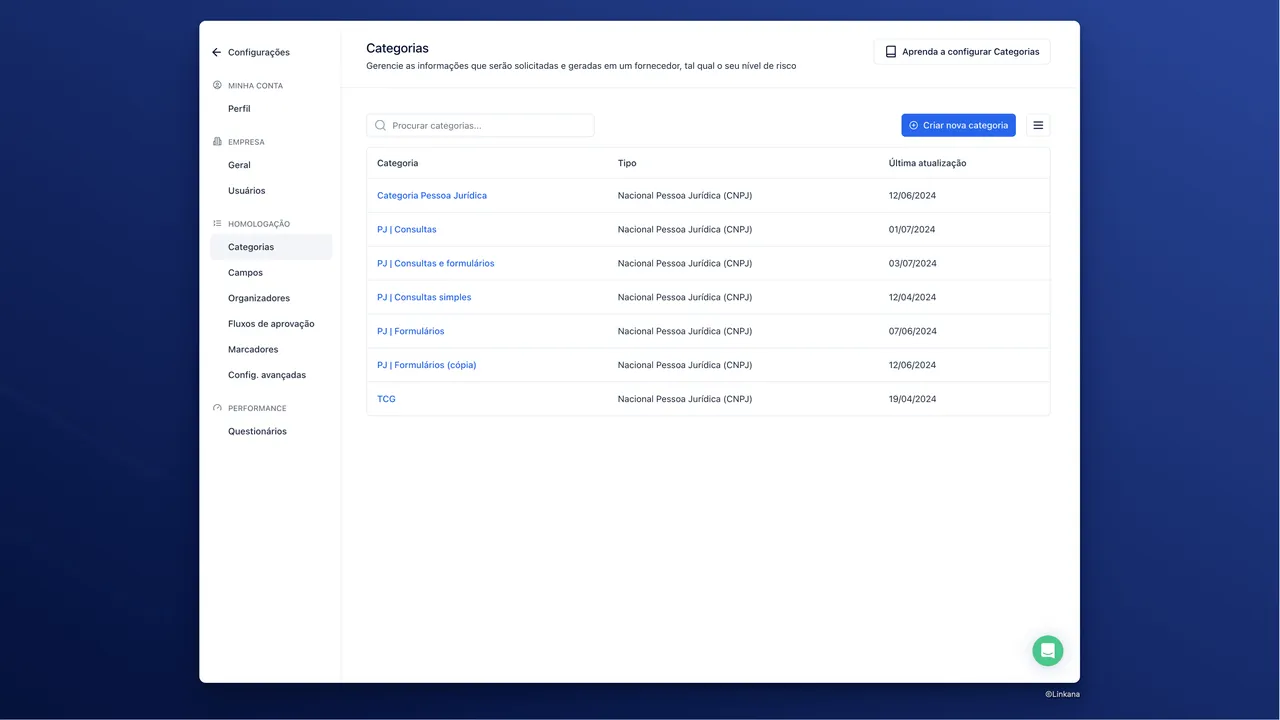Click the Minha Conta user icon
Screen dimensions: 1280x720
click(217, 85)
